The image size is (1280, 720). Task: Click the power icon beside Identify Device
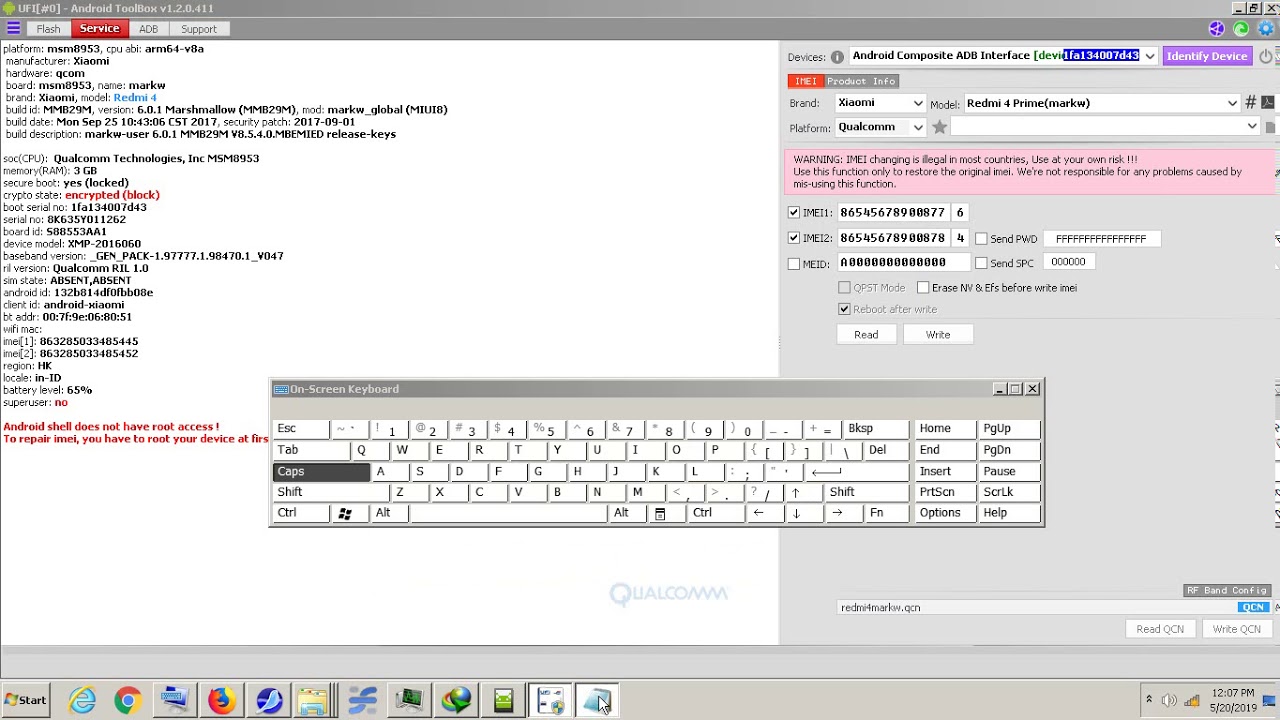1266,57
